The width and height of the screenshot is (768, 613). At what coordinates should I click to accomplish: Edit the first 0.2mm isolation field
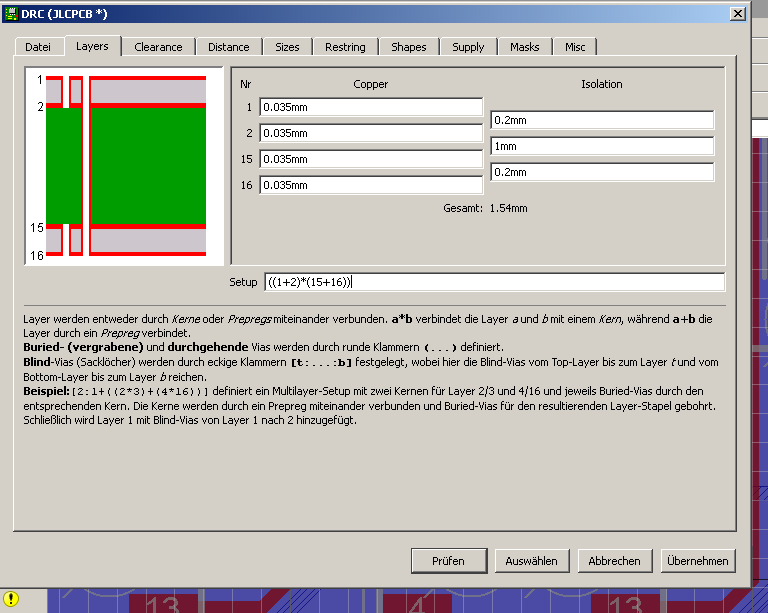point(602,120)
